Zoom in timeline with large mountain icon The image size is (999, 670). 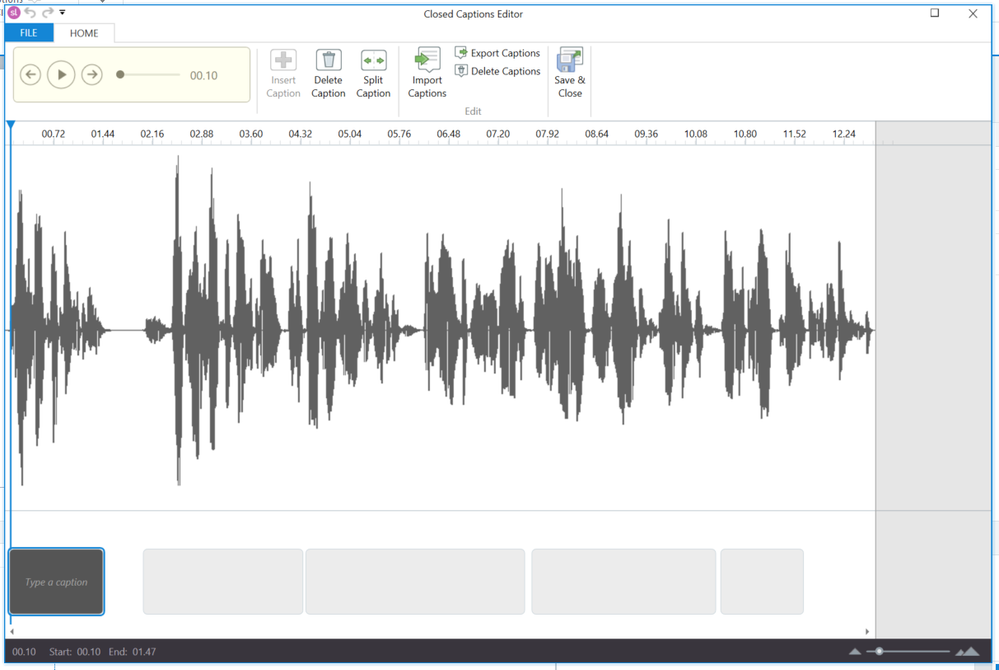pos(967,652)
